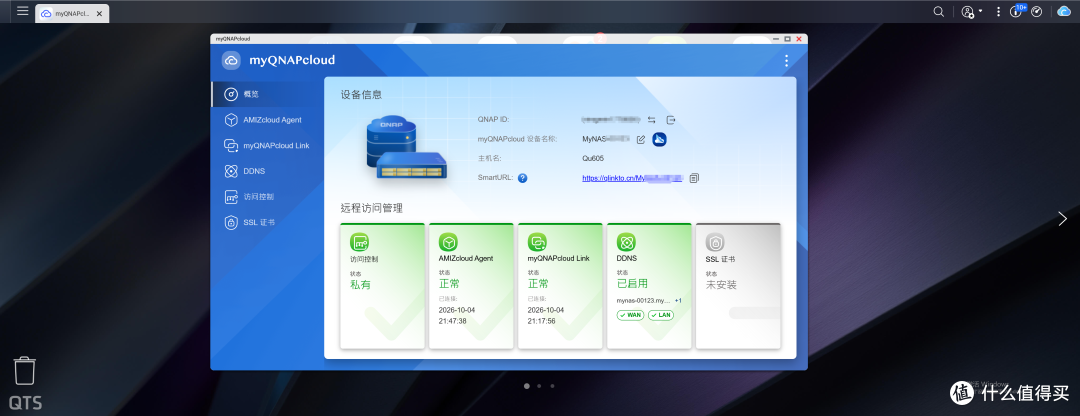
Task: Click the hostname value Qu605
Action: coord(593,158)
